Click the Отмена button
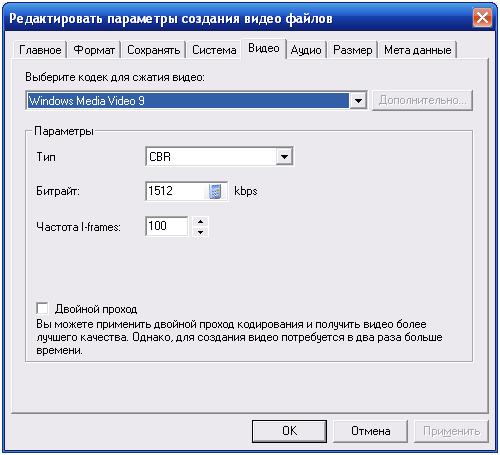500x455 pixels. click(x=370, y=431)
